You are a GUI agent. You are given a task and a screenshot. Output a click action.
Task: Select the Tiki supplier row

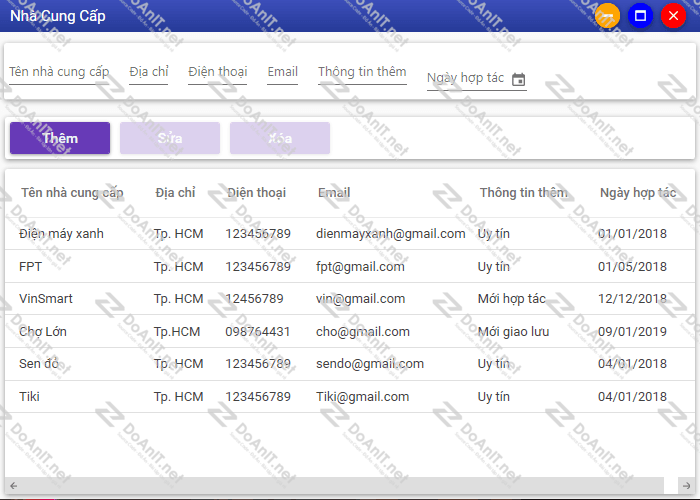tap(350, 396)
